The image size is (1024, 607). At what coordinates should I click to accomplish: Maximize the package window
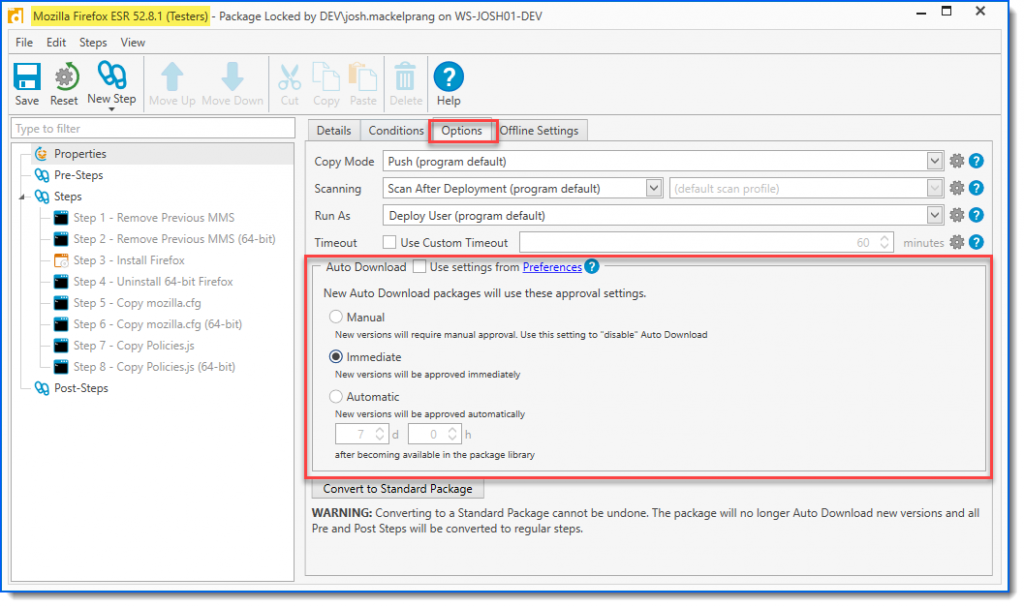[x=946, y=12]
